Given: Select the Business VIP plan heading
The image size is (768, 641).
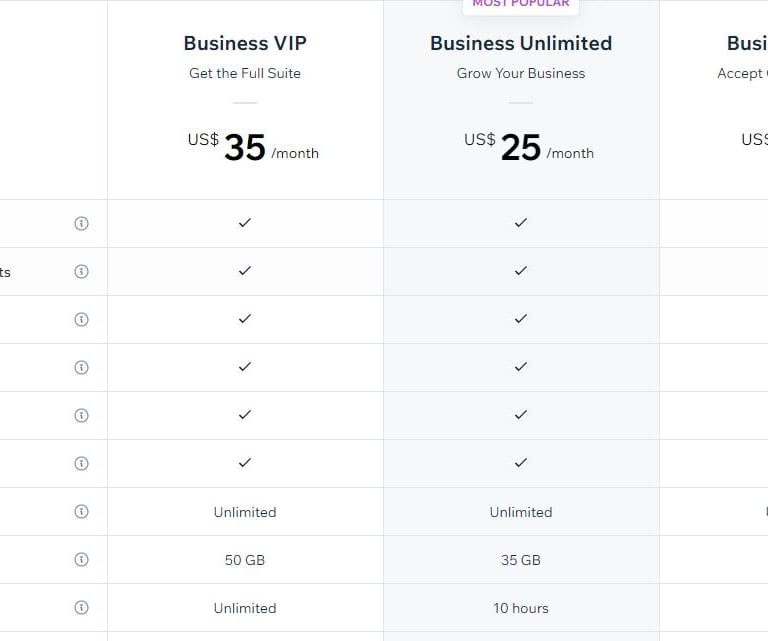Looking at the screenshot, I should click(x=245, y=43).
